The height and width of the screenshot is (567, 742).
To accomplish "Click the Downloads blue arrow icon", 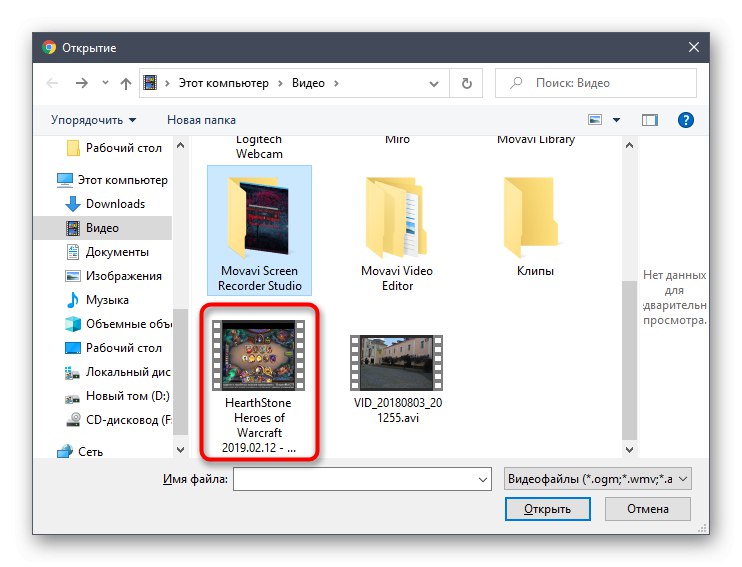I will (72, 204).
